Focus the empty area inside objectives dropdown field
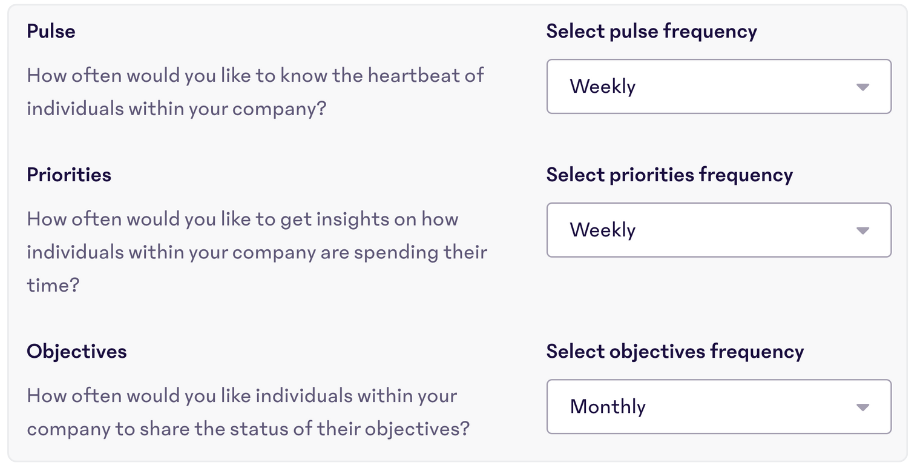This screenshot has height=467, width=915. tap(750, 407)
